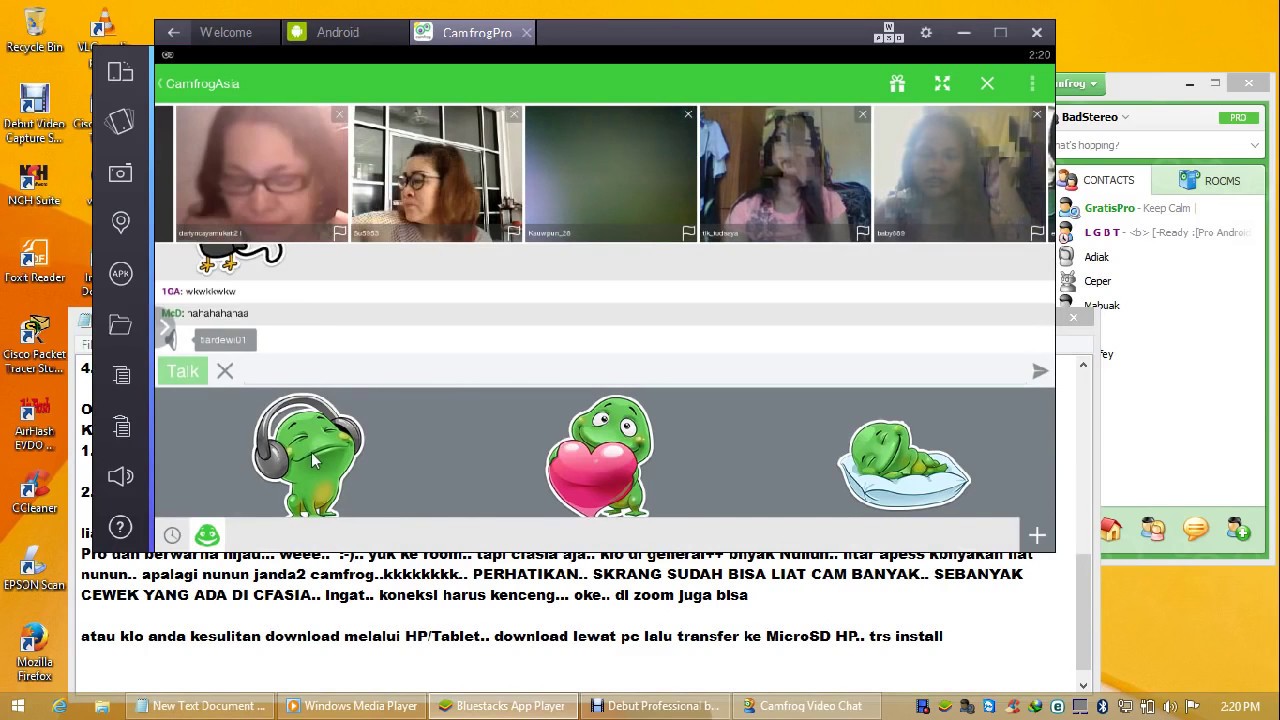Open the Camfrog green menu dropdown

pos(1078,84)
